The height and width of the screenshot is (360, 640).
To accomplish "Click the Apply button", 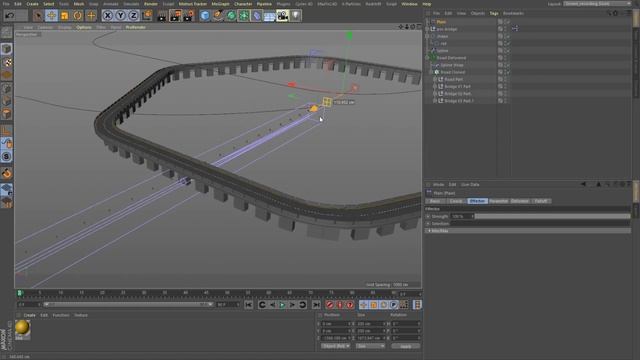I will click(x=405, y=346).
